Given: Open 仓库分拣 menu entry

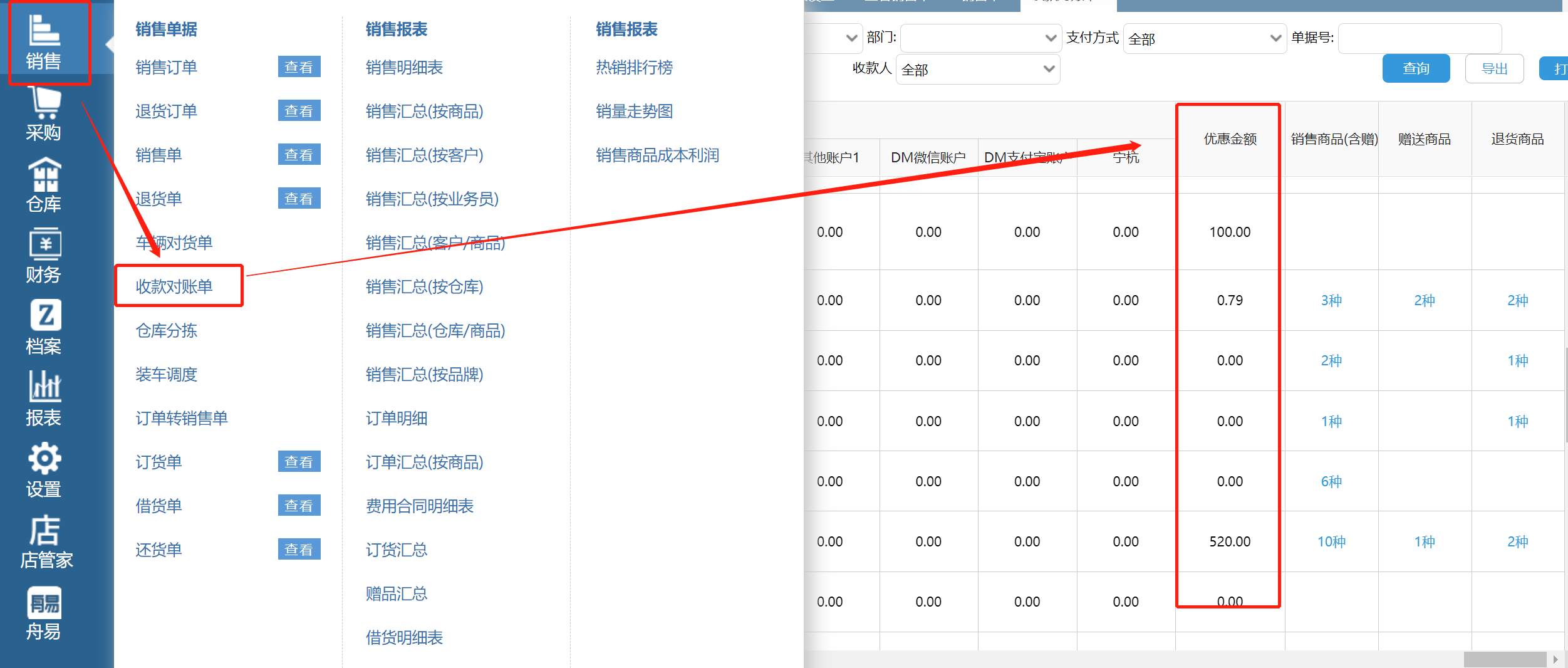Looking at the screenshot, I should coord(167,330).
